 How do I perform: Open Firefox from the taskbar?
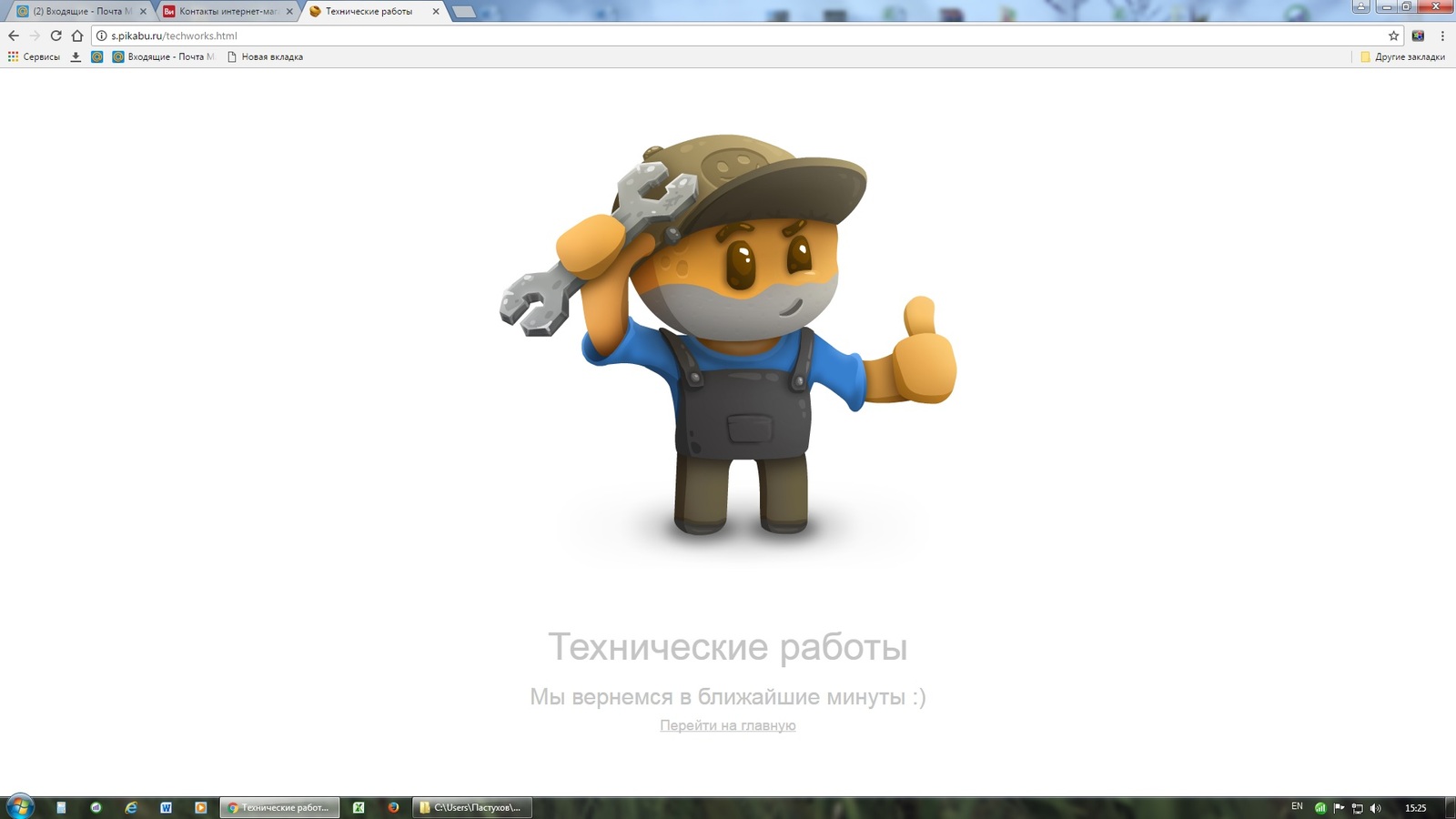coord(393,807)
